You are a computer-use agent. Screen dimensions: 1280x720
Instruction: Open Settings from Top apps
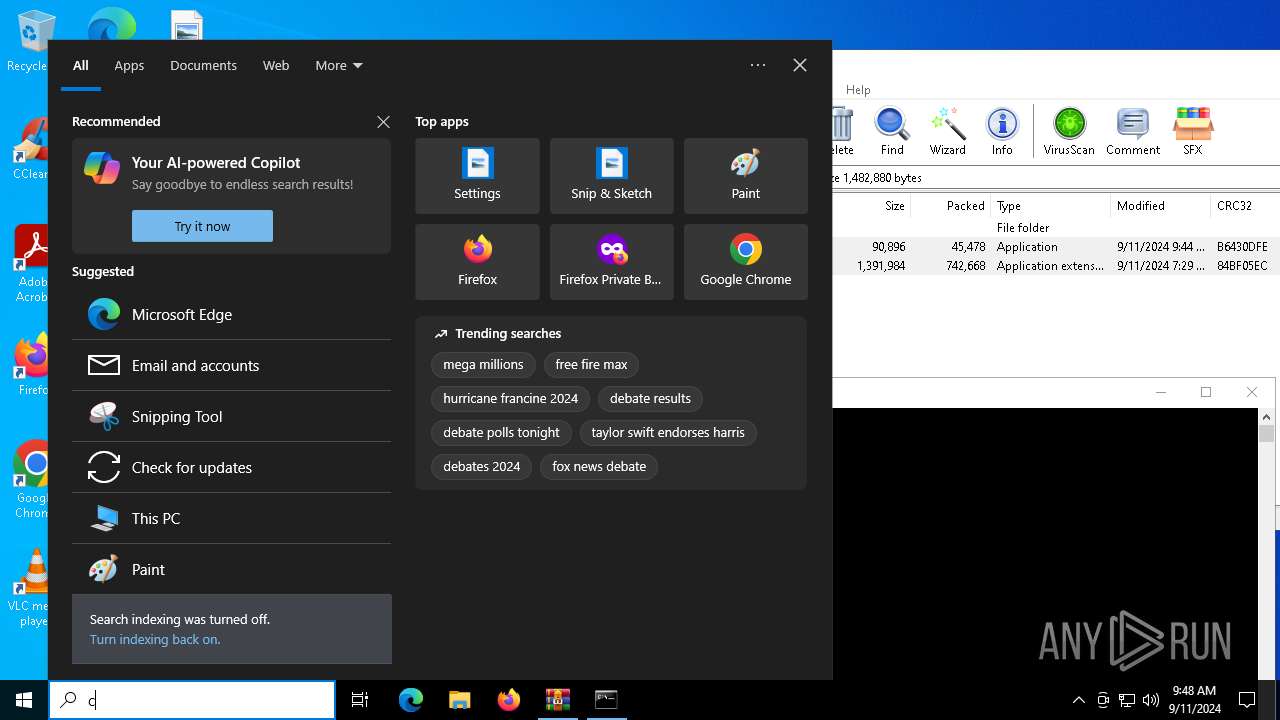477,176
